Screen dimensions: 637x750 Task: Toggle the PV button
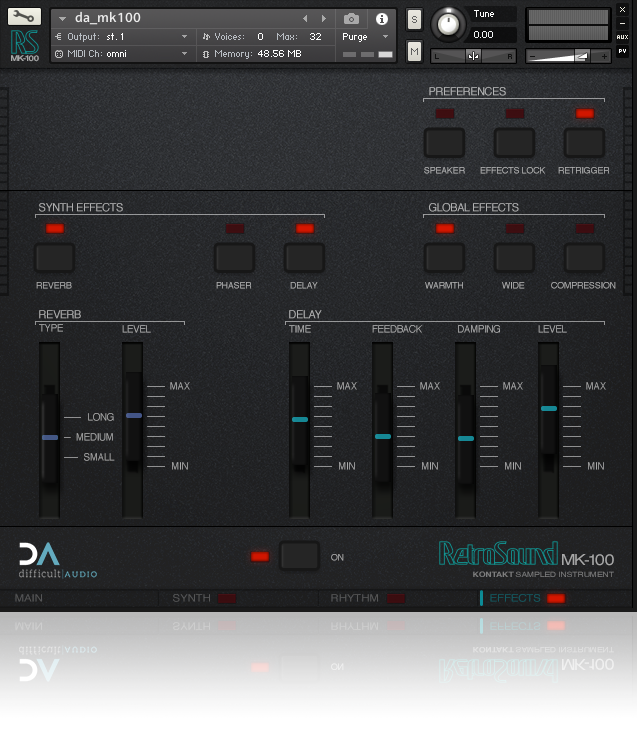click(622, 51)
